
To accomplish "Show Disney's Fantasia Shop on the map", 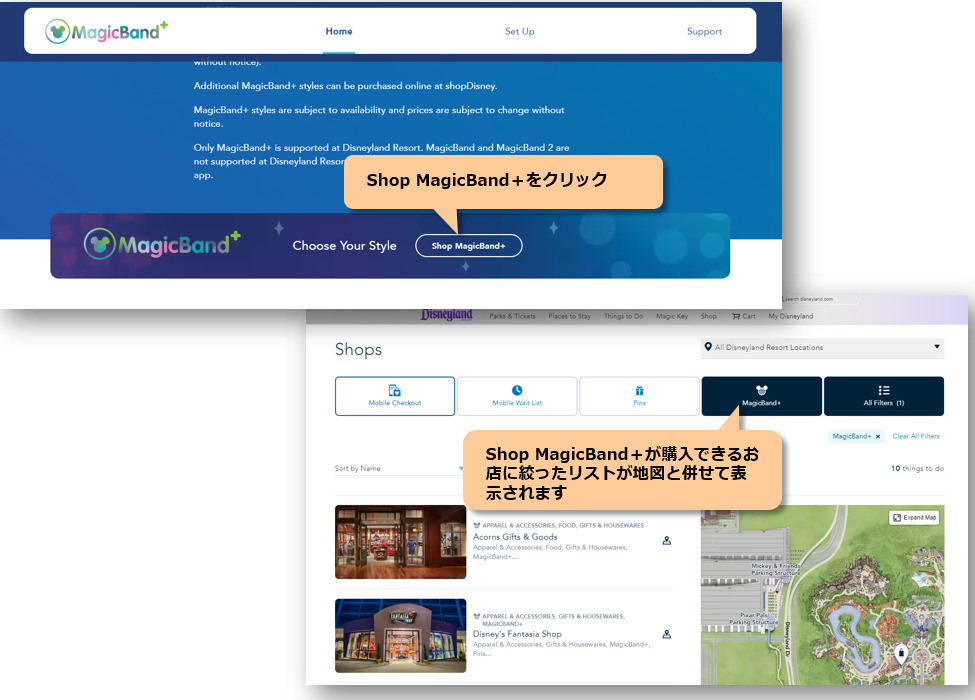I will [x=667, y=634].
